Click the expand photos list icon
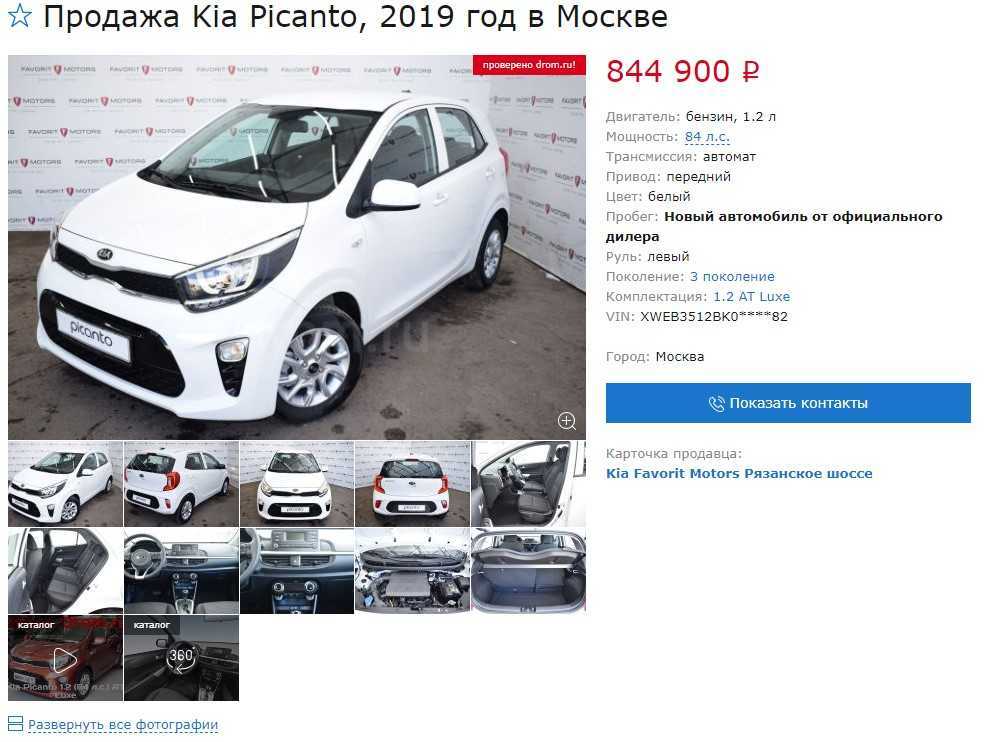989x742 pixels. (x=15, y=724)
